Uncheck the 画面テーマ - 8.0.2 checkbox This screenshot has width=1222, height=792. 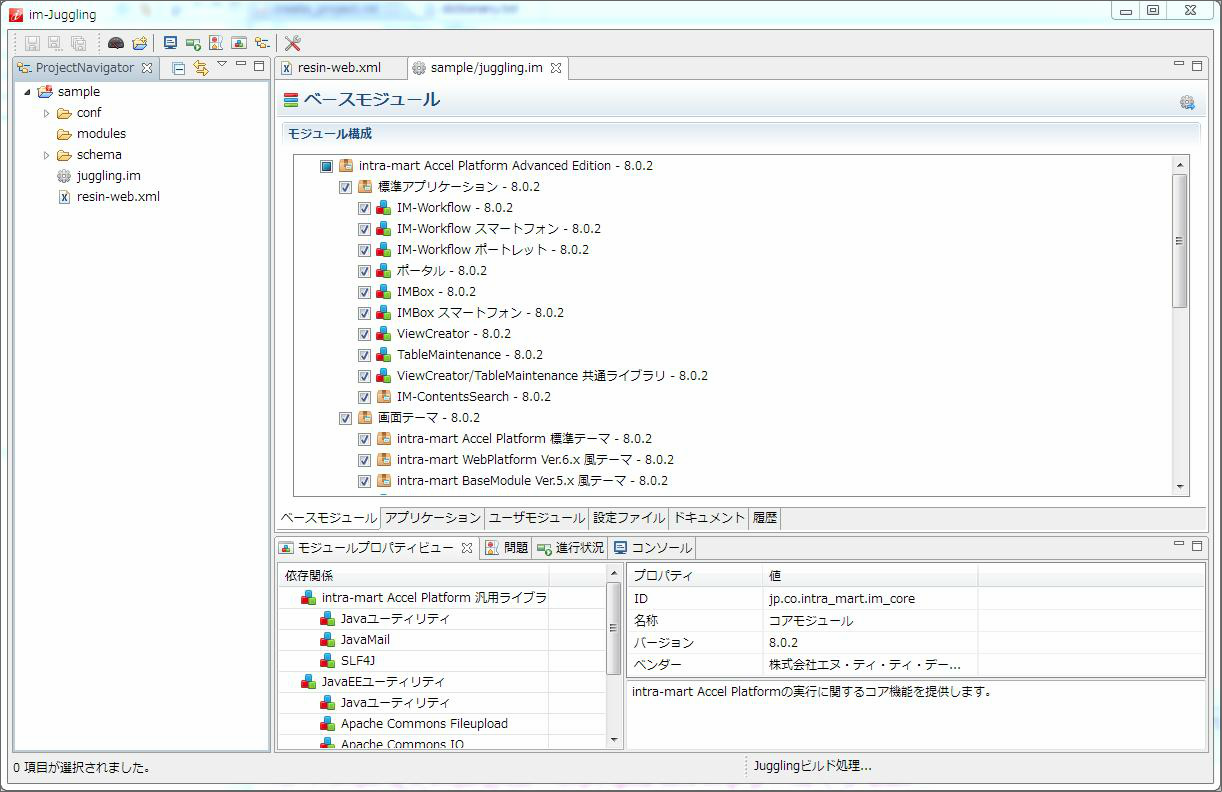(x=346, y=418)
